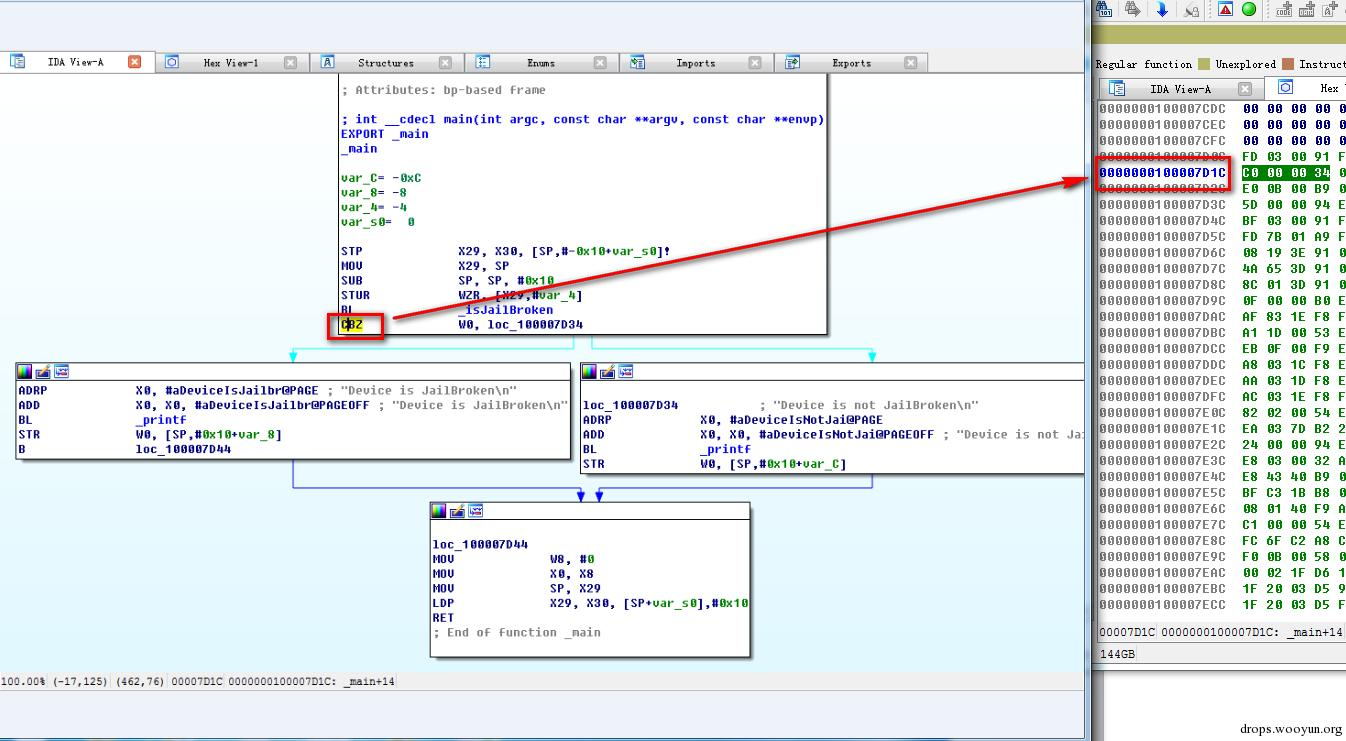This screenshot has width=1346, height=741.
Task: Click the highlighted C0 hex byte
Action: tap(1251, 173)
